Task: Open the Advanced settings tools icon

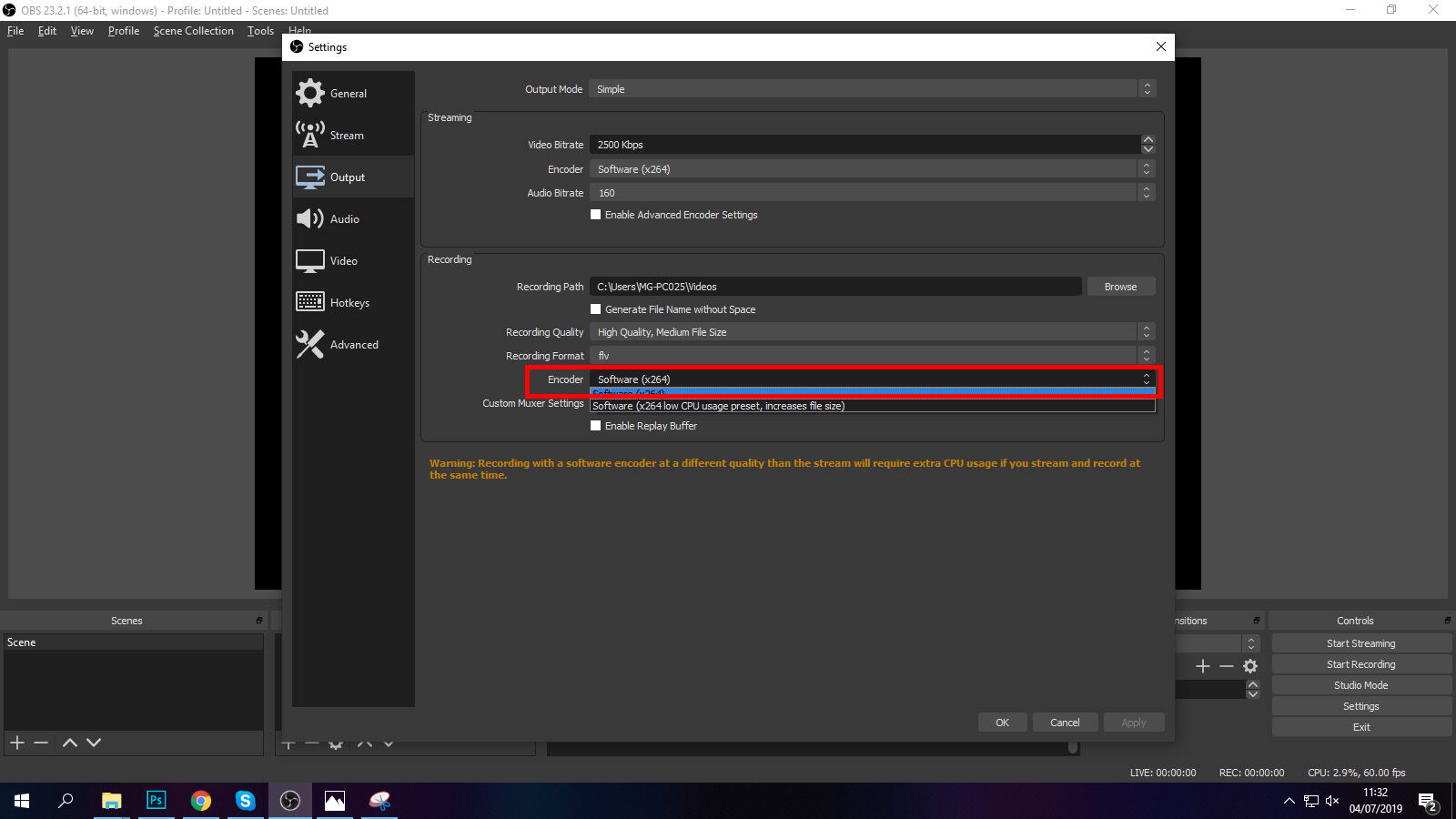Action: [x=310, y=344]
